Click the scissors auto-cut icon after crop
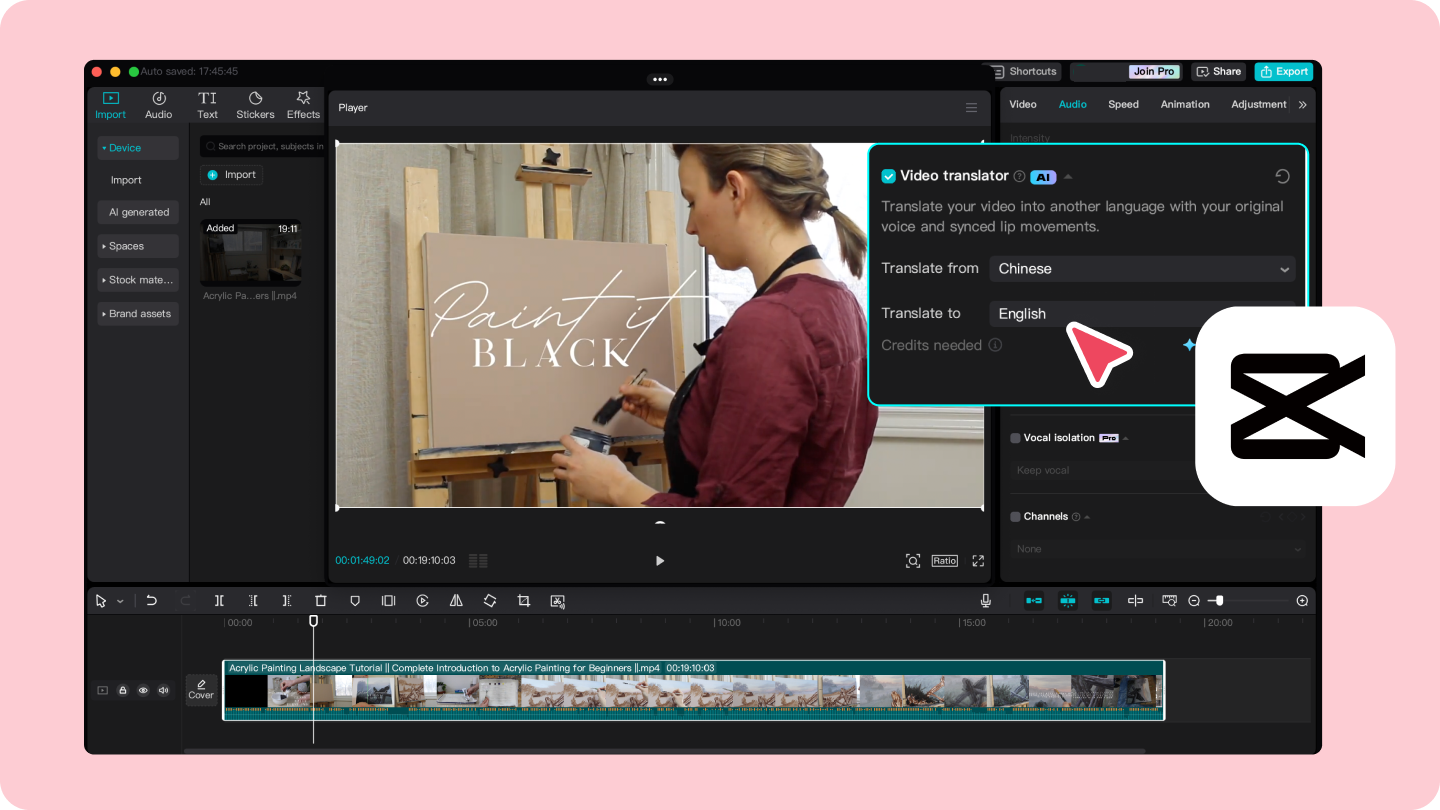The height and width of the screenshot is (810, 1440). click(558, 601)
